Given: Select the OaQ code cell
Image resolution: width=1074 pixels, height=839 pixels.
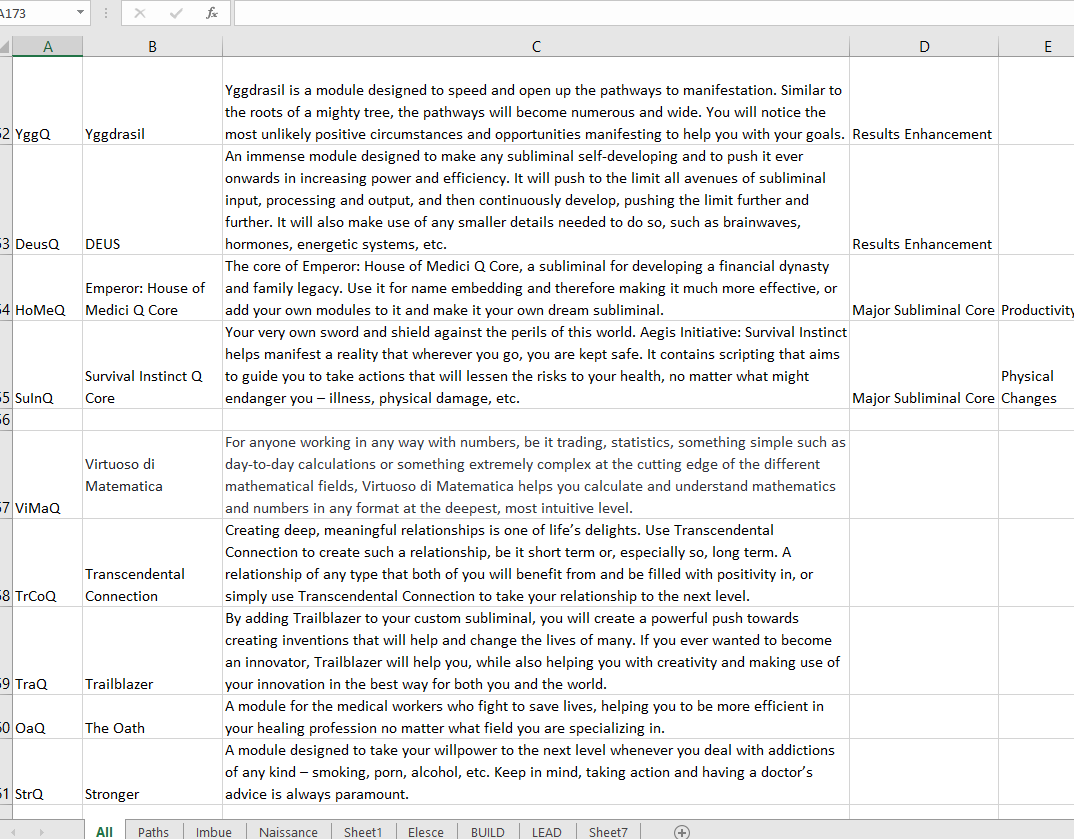Looking at the screenshot, I should tap(47, 716).
